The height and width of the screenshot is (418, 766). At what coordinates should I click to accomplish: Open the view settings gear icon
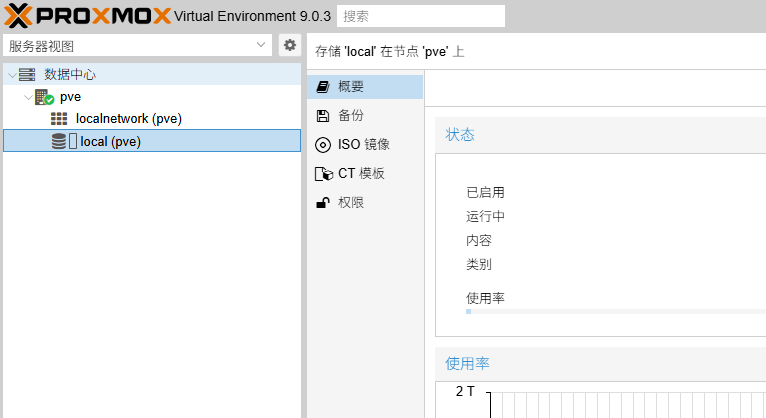(x=290, y=45)
